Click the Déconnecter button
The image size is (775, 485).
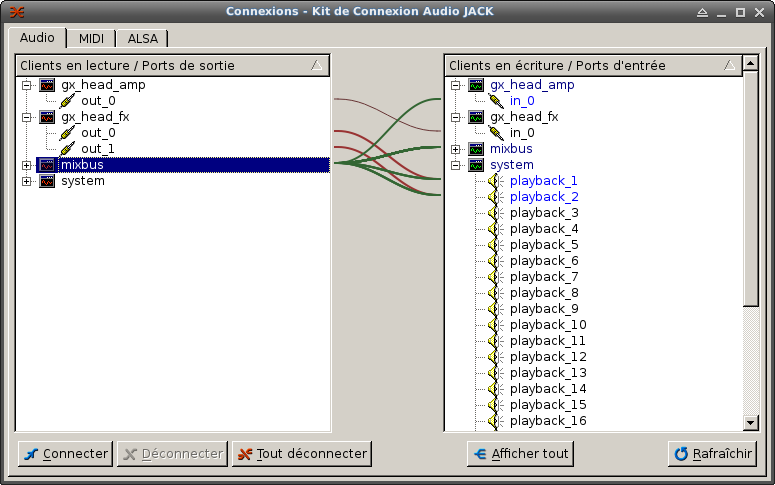pyautogui.click(x=172, y=454)
